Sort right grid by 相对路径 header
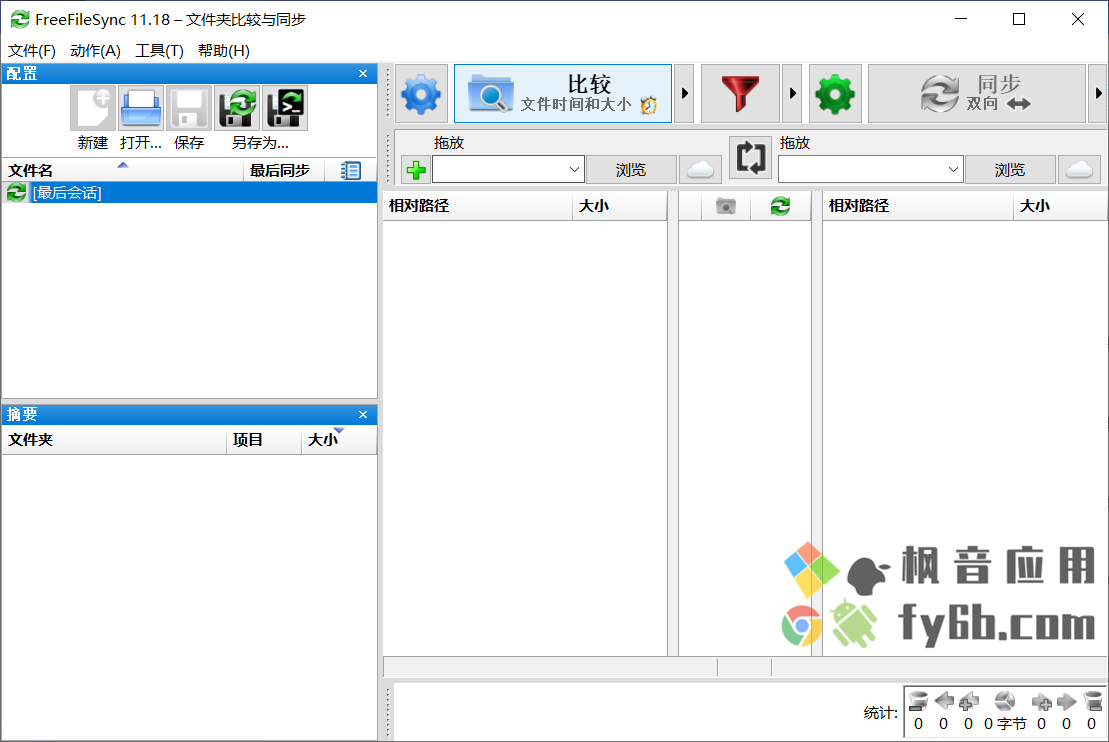The height and width of the screenshot is (742, 1109). click(x=918, y=206)
